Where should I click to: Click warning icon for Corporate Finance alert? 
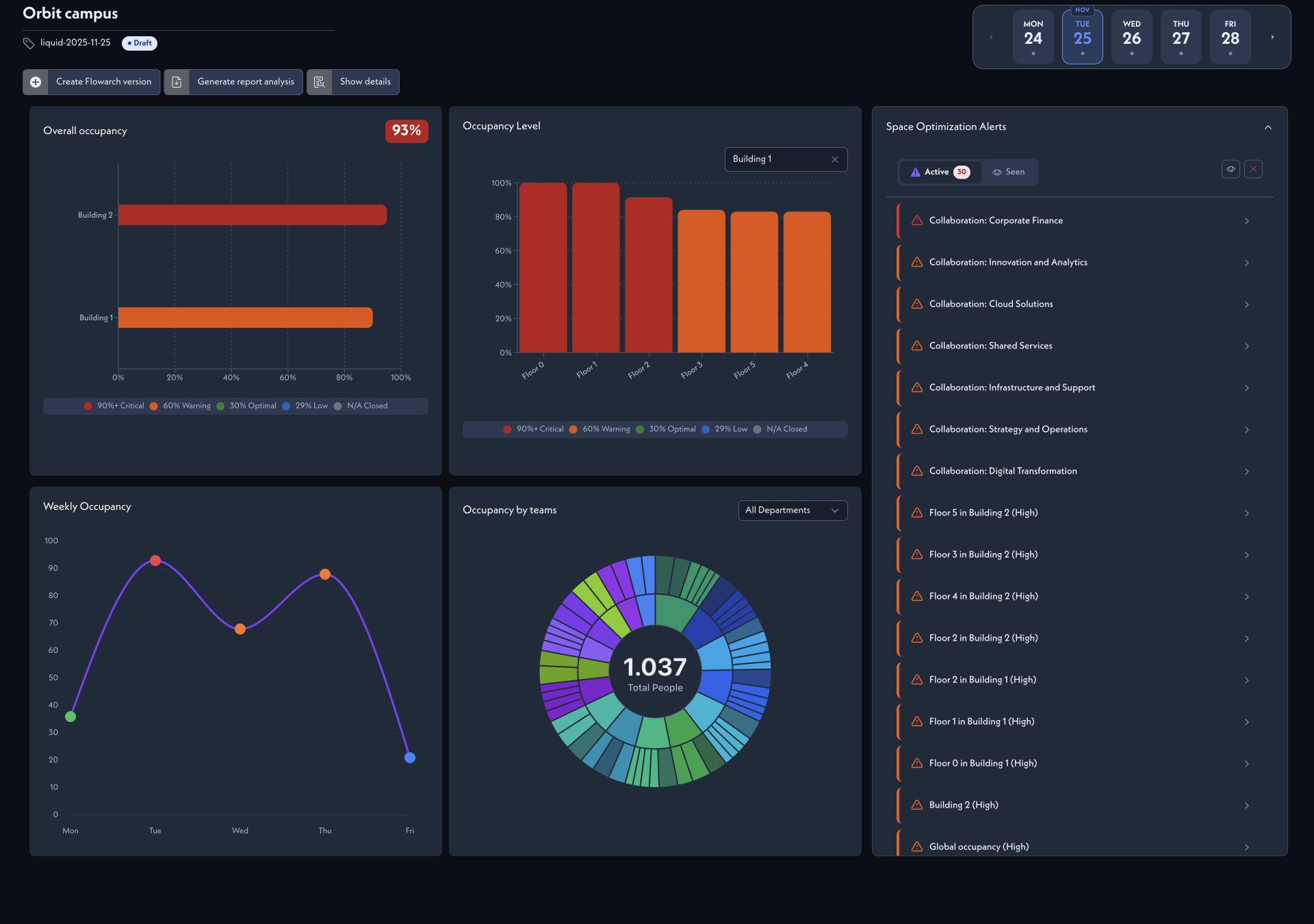click(x=917, y=220)
